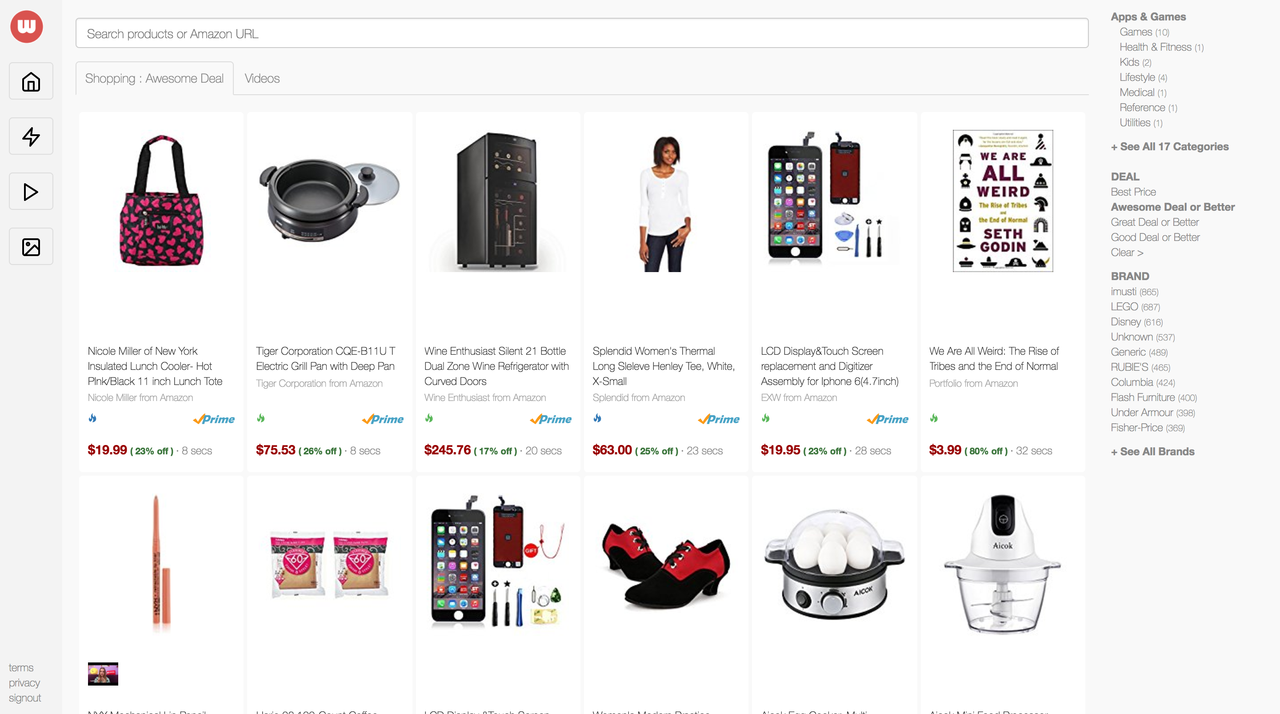Screen dimensions: 1280x714
Task: Expand See All Brands list
Action: click(x=1153, y=452)
